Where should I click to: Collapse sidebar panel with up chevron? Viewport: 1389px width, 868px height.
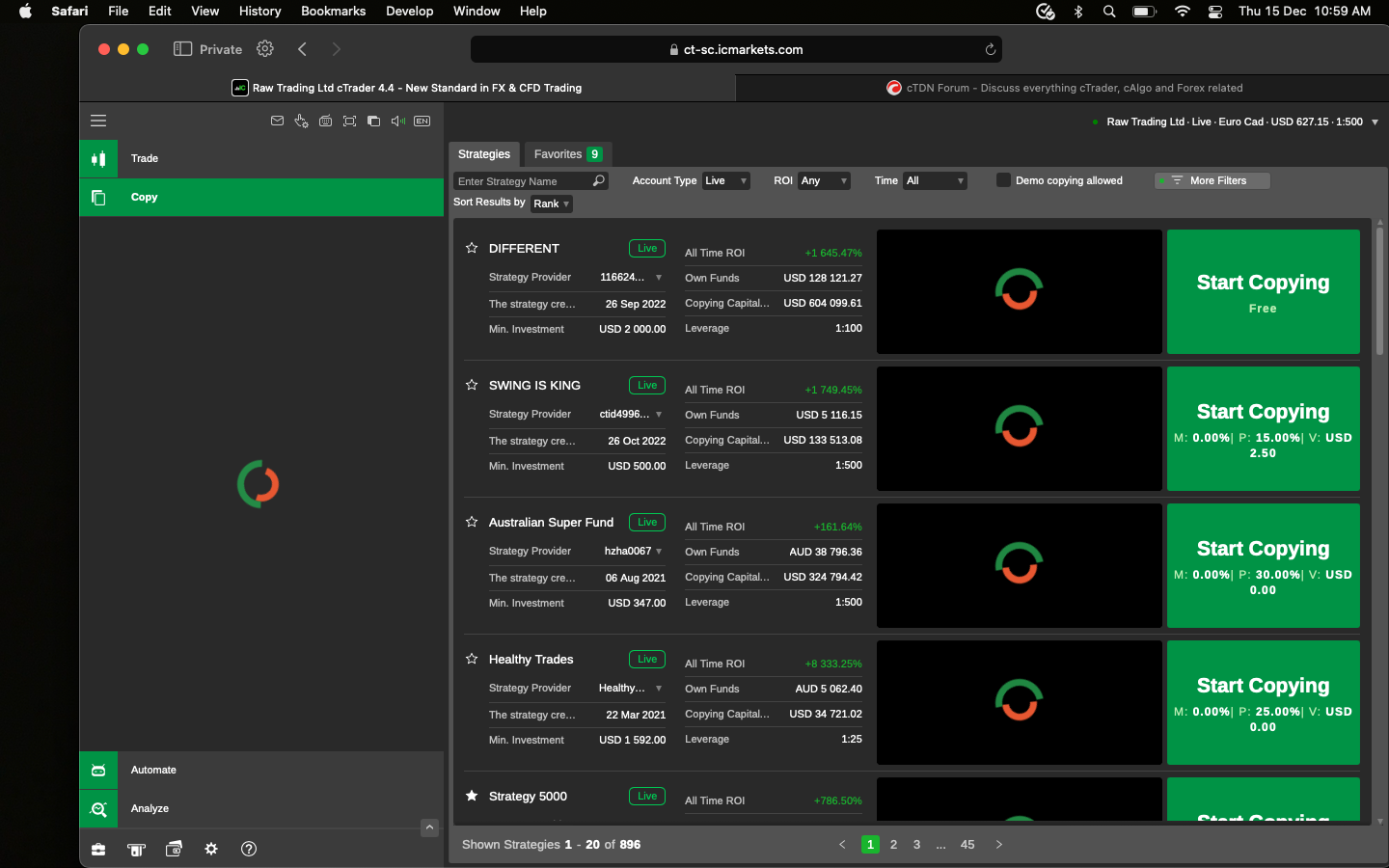click(430, 827)
